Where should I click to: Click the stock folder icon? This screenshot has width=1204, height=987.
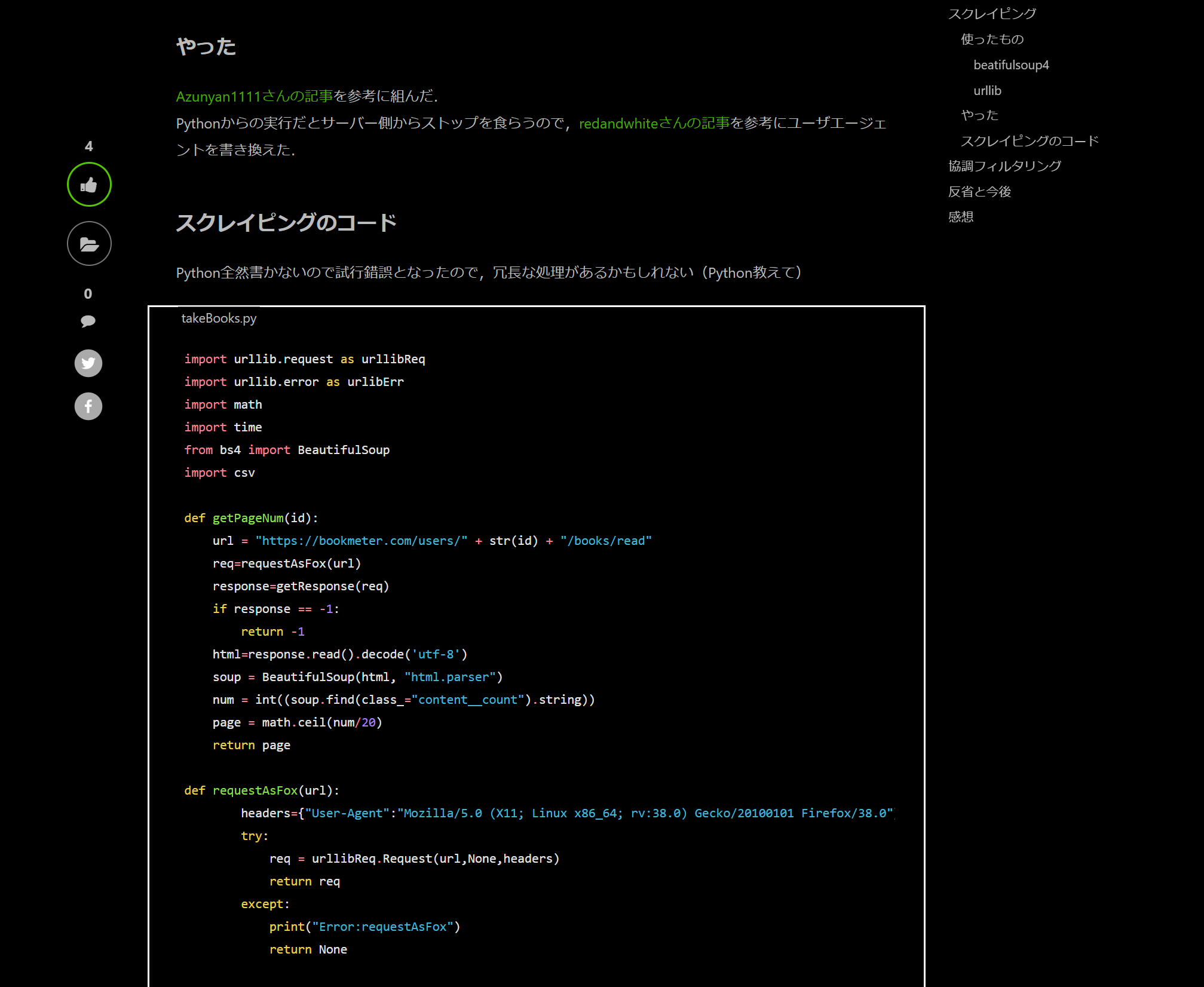89,244
